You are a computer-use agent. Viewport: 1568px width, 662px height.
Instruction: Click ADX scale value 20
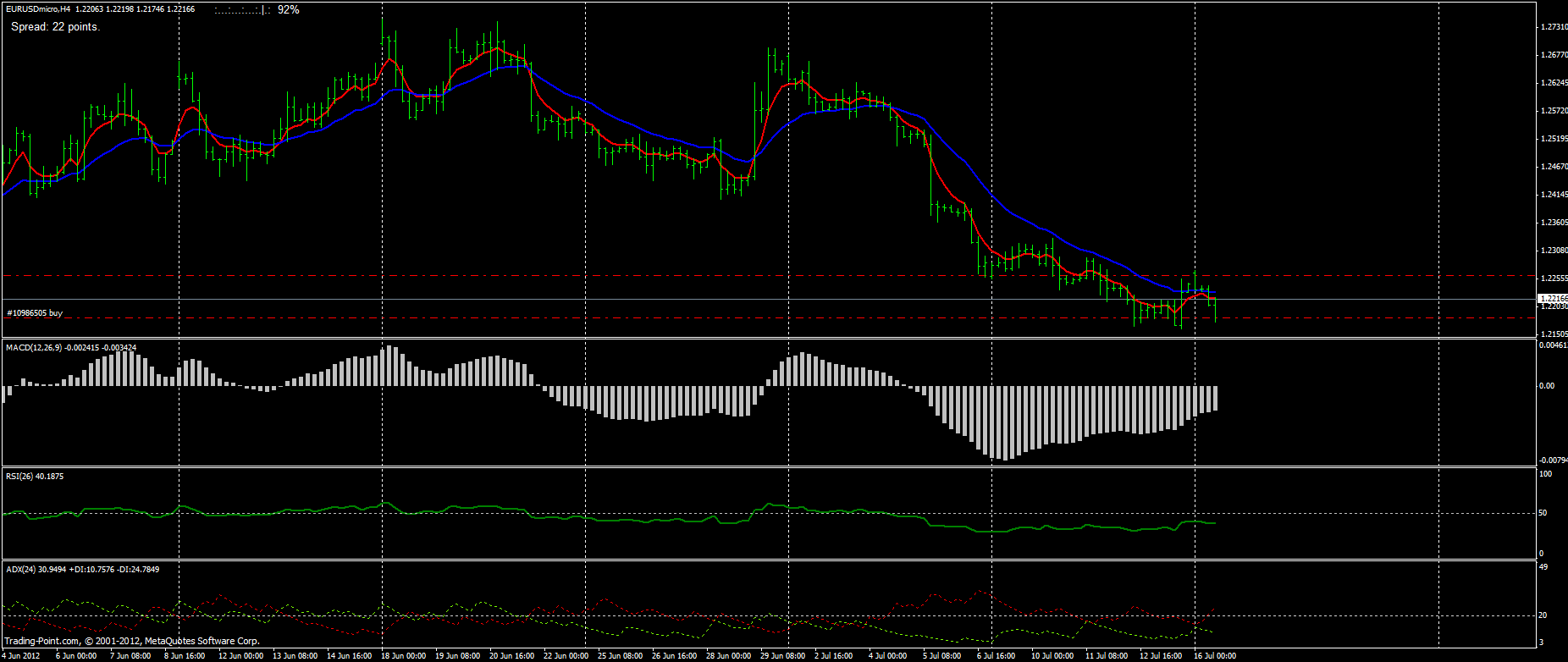1543,615
